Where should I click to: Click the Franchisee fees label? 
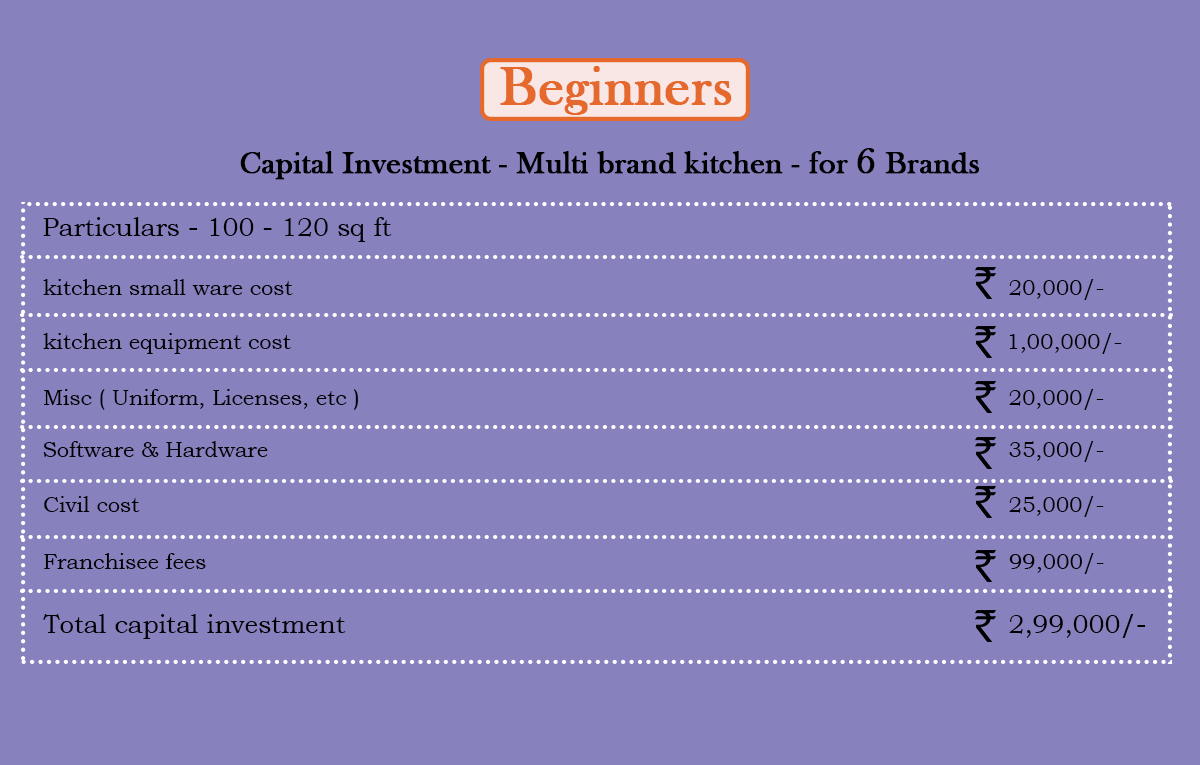pos(124,562)
